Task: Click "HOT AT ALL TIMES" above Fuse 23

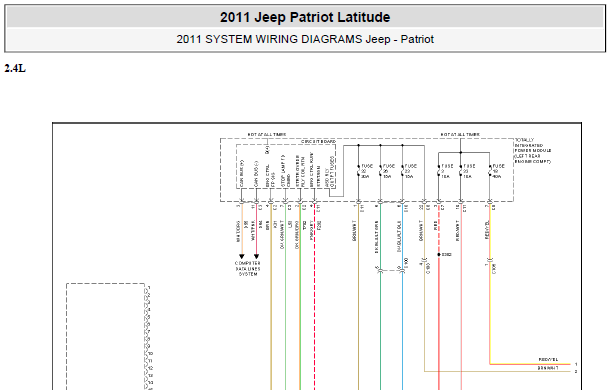Action: tap(460, 135)
